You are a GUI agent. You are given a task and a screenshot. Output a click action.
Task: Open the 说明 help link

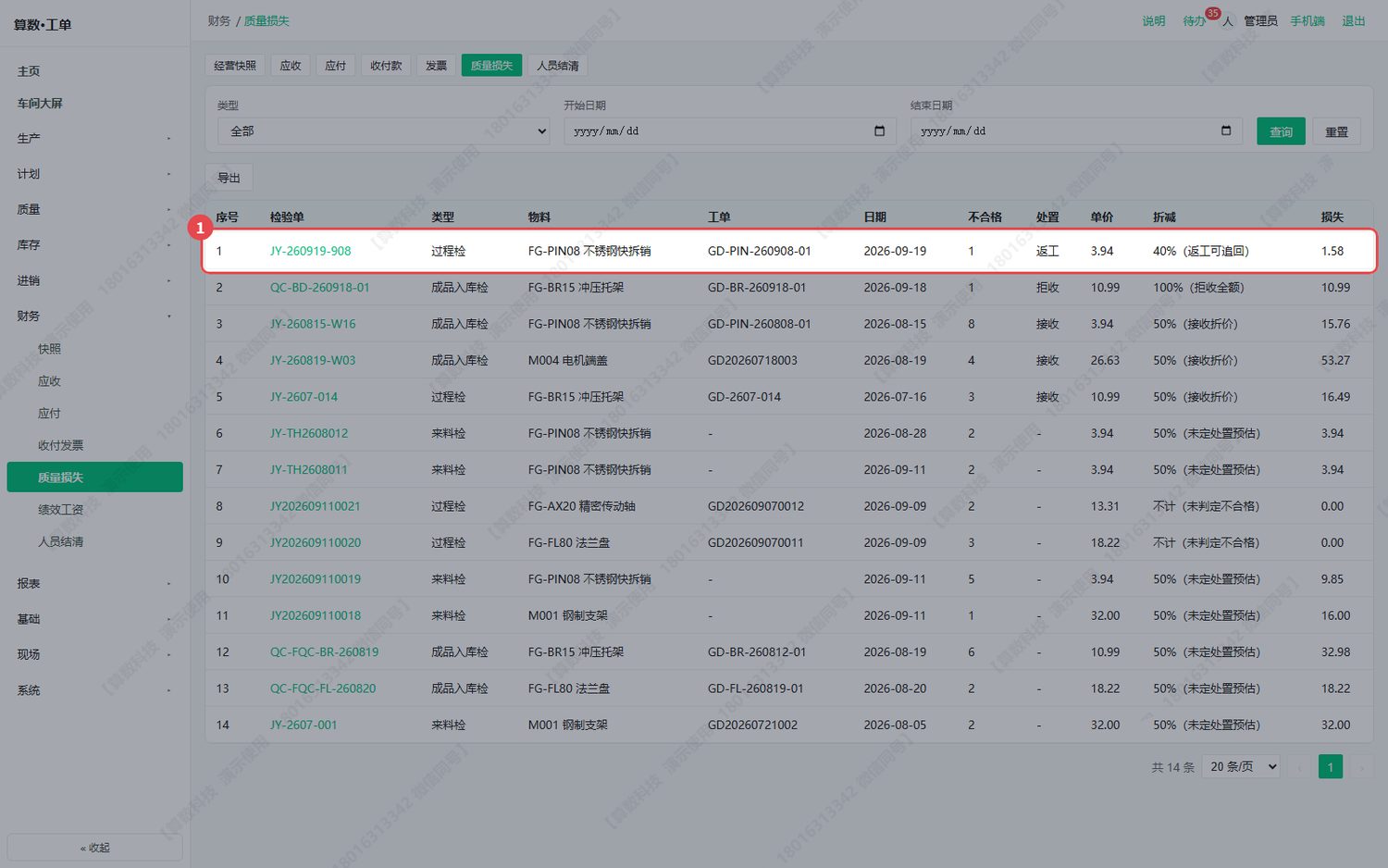1153,21
